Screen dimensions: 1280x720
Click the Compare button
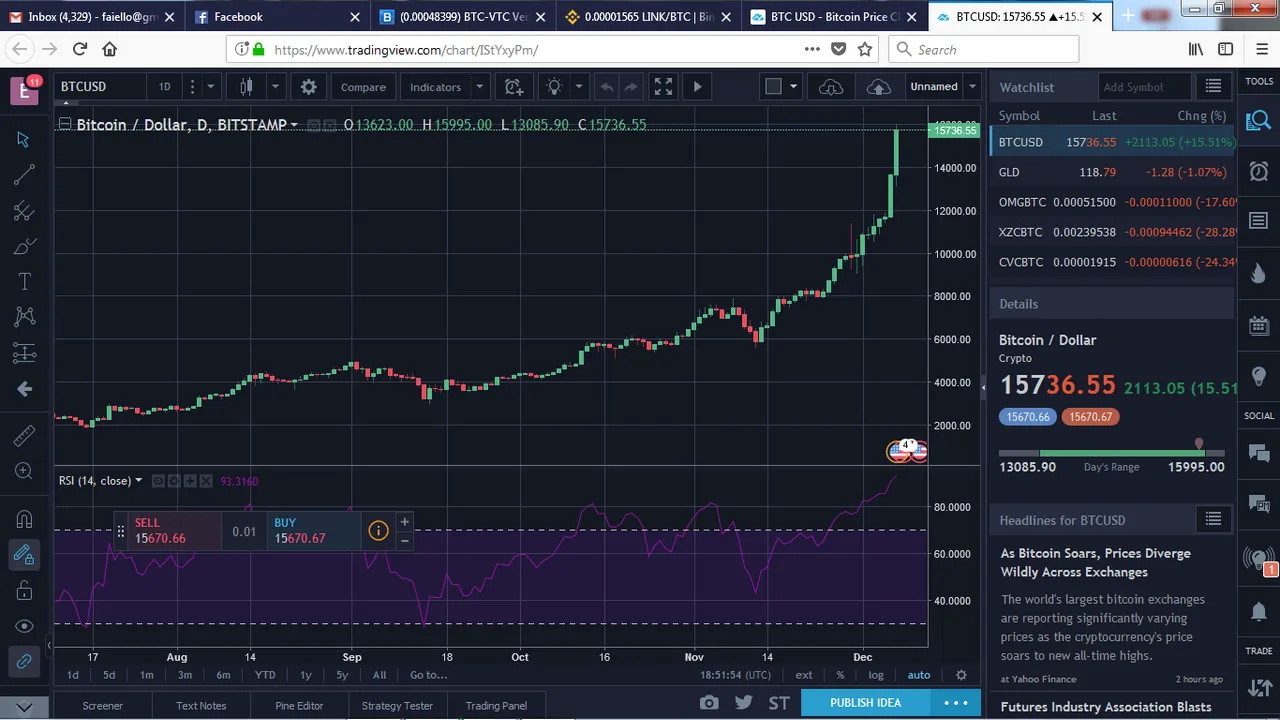[363, 87]
